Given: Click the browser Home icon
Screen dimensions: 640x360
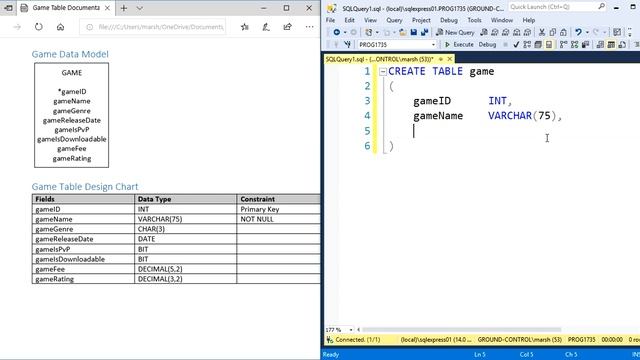Looking at the screenshot, I should pyautogui.click(x=60, y=27).
